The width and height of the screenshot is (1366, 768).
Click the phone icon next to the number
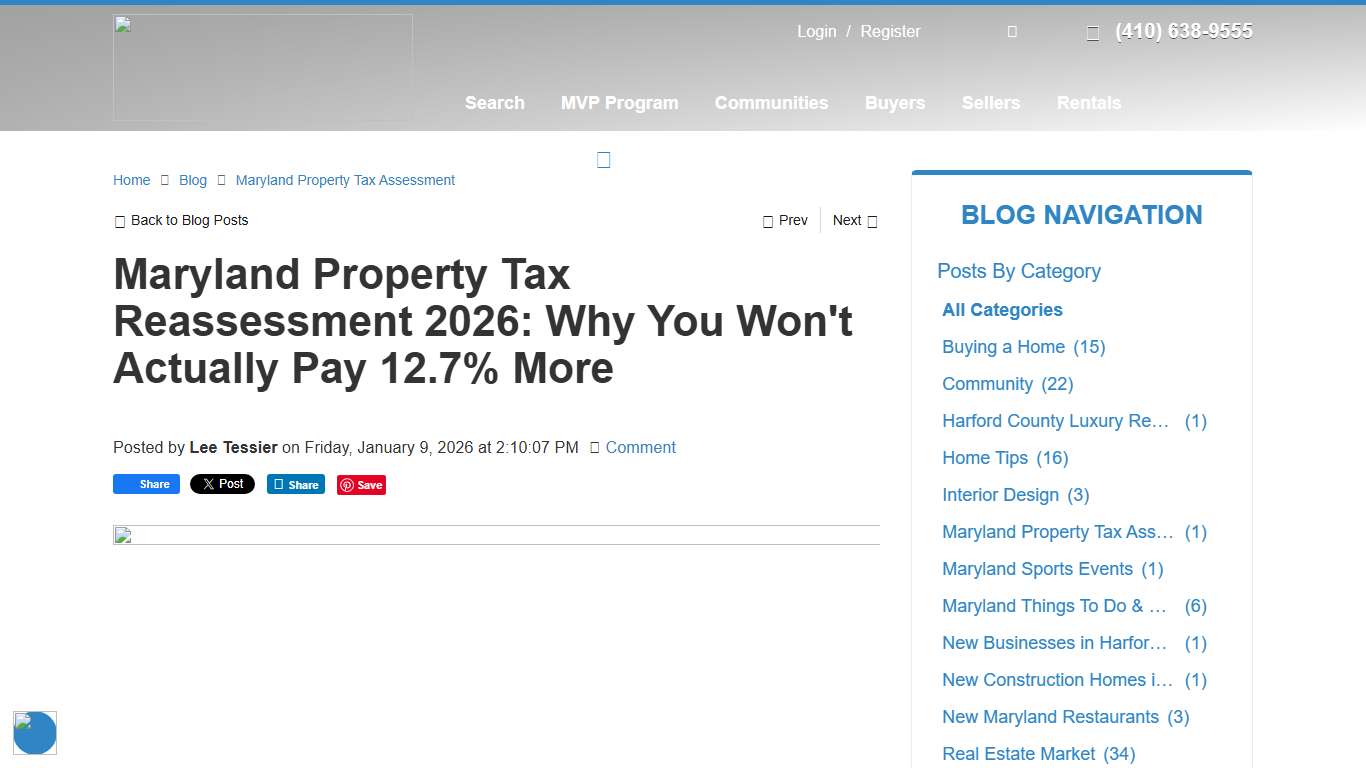pyautogui.click(x=1092, y=32)
